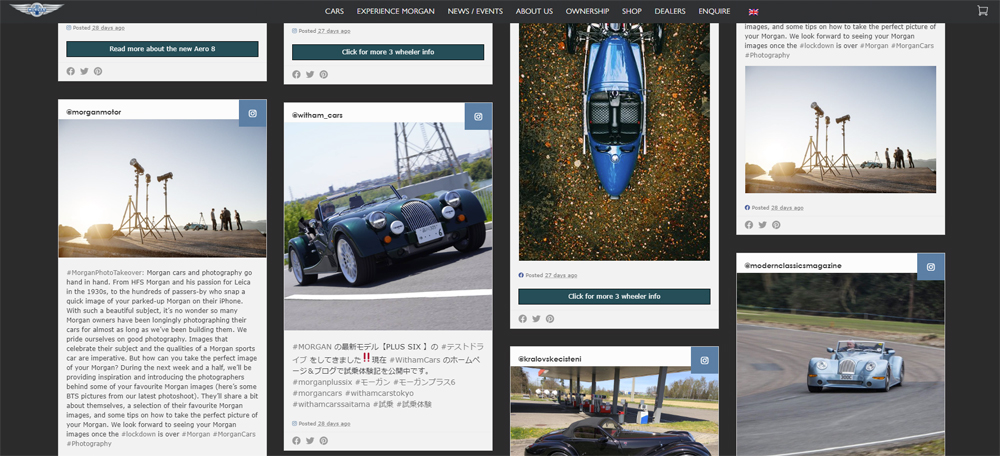This screenshot has height=456, width=1000.
Task: Open the shopping cart
Action: pyautogui.click(x=982, y=10)
